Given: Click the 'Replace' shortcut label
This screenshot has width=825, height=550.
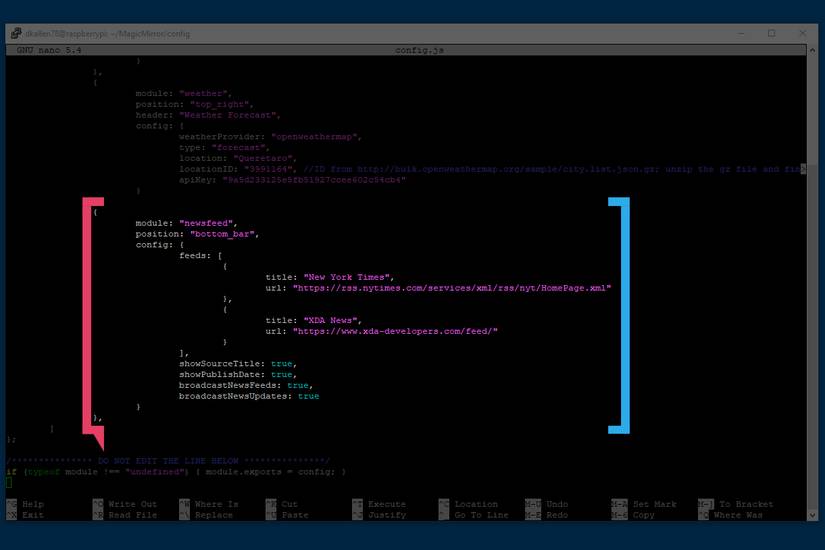Looking at the screenshot, I should click(214, 515).
